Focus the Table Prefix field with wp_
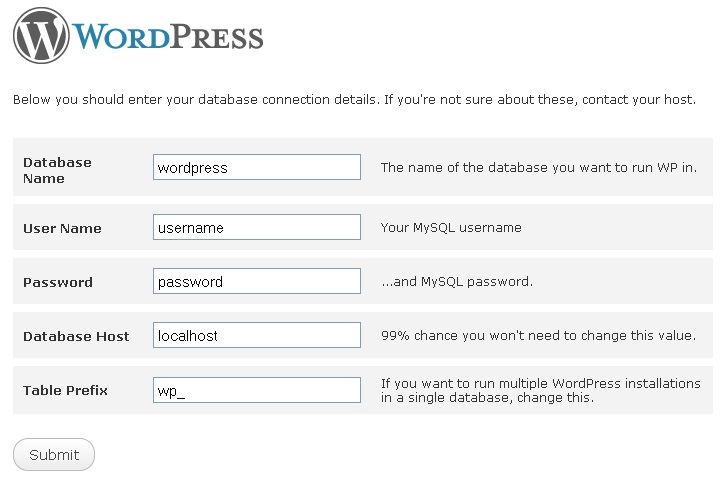 click(257, 390)
